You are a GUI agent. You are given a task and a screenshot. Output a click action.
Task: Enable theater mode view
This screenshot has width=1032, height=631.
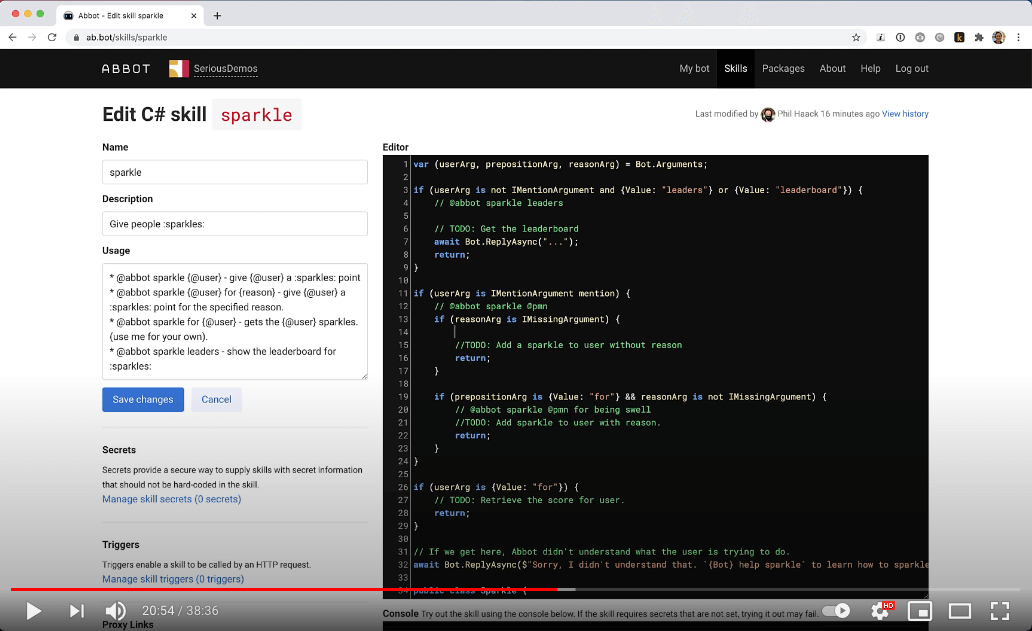click(x=959, y=610)
